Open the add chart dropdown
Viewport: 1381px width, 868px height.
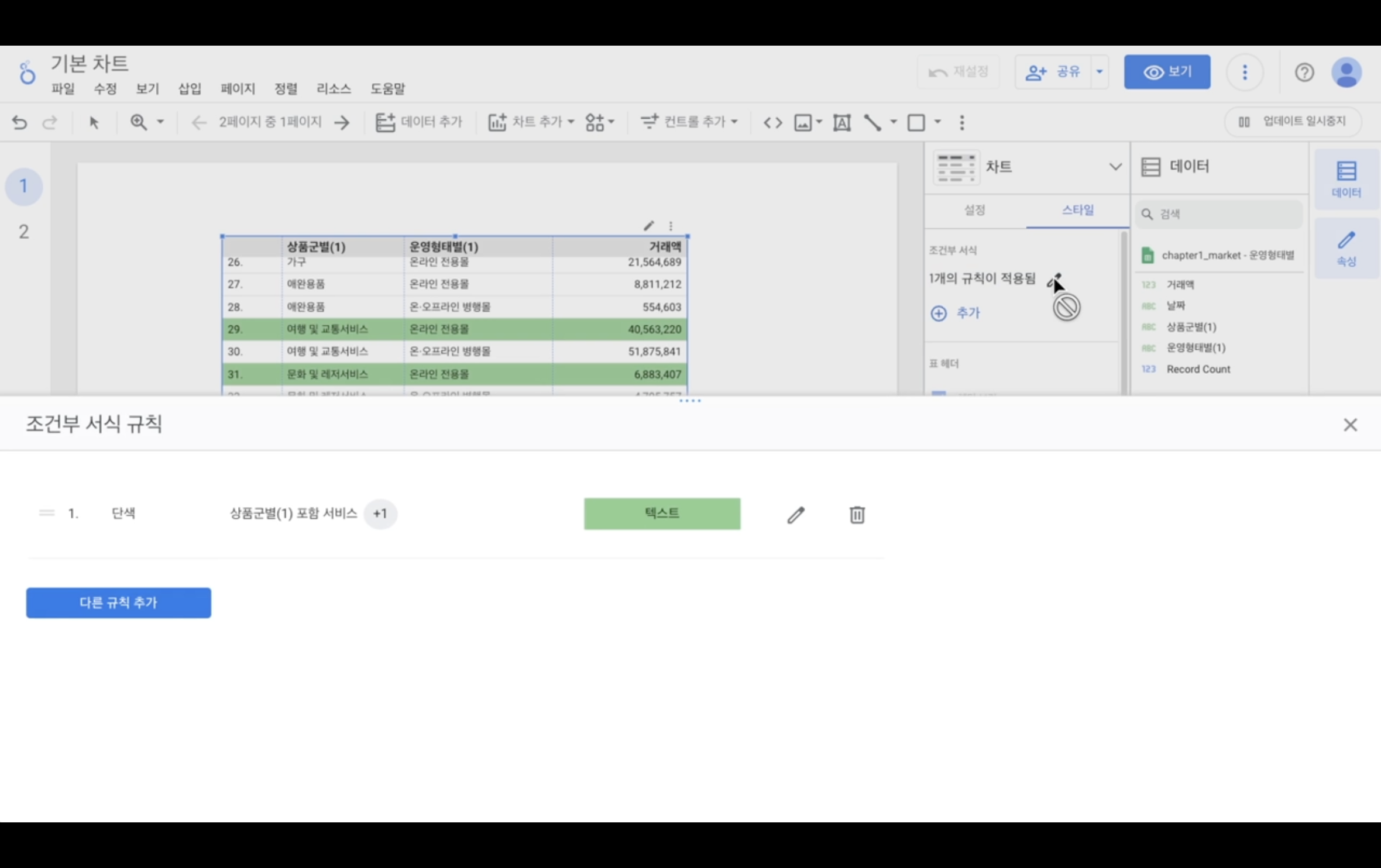[x=531, y=122]
